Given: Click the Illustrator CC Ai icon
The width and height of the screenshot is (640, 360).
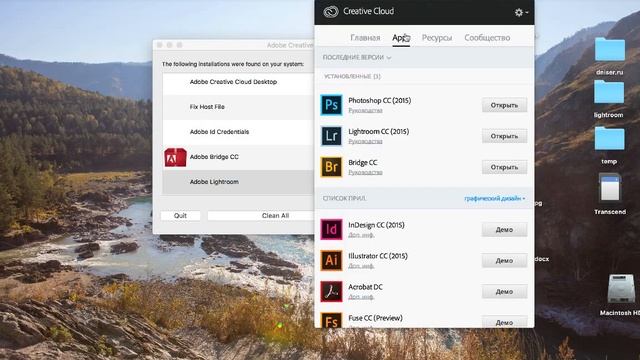Looking at the screenshot, I should pos(331,260).
